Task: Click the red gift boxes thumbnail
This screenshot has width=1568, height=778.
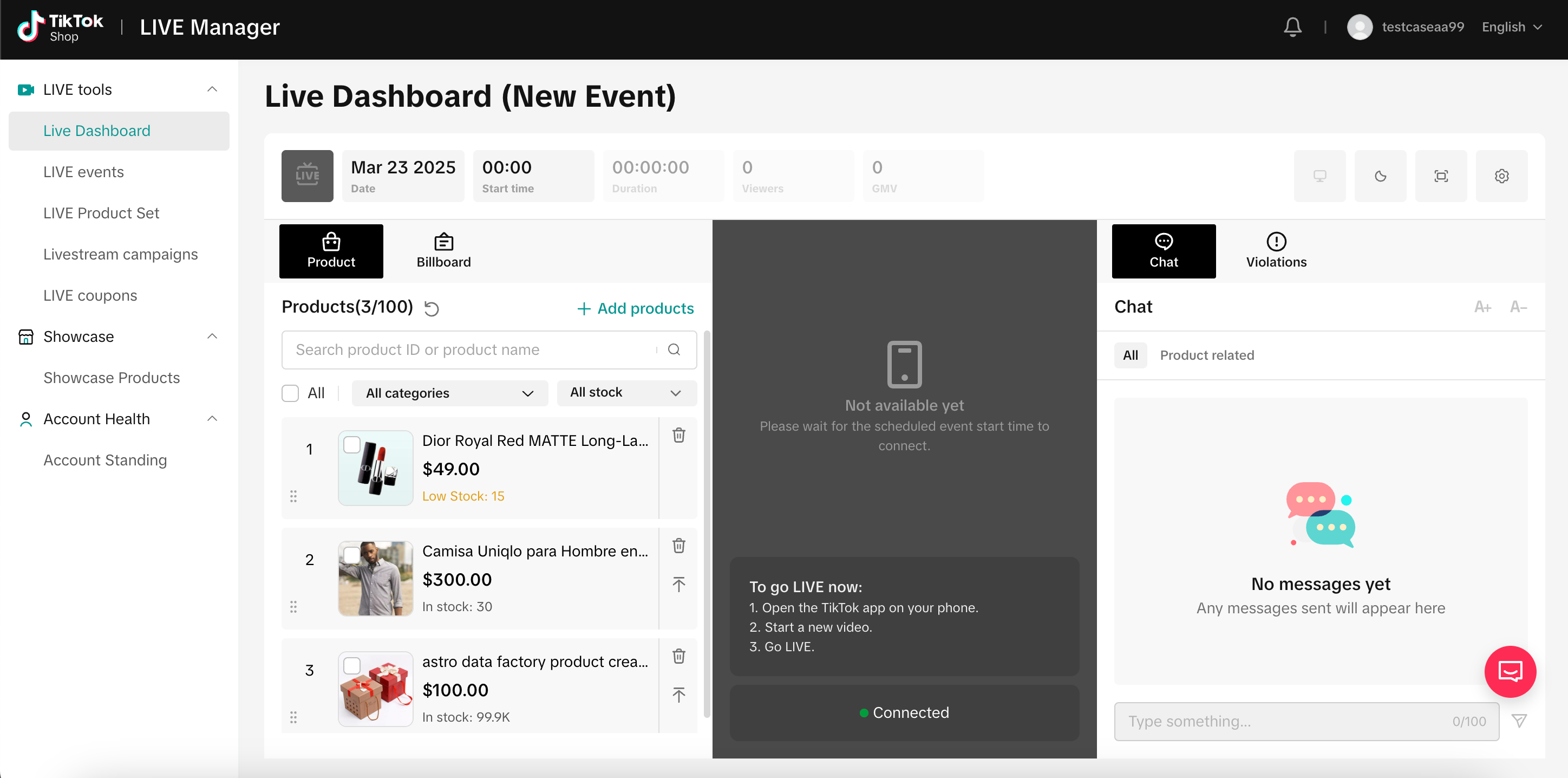Action: point(376,689)
